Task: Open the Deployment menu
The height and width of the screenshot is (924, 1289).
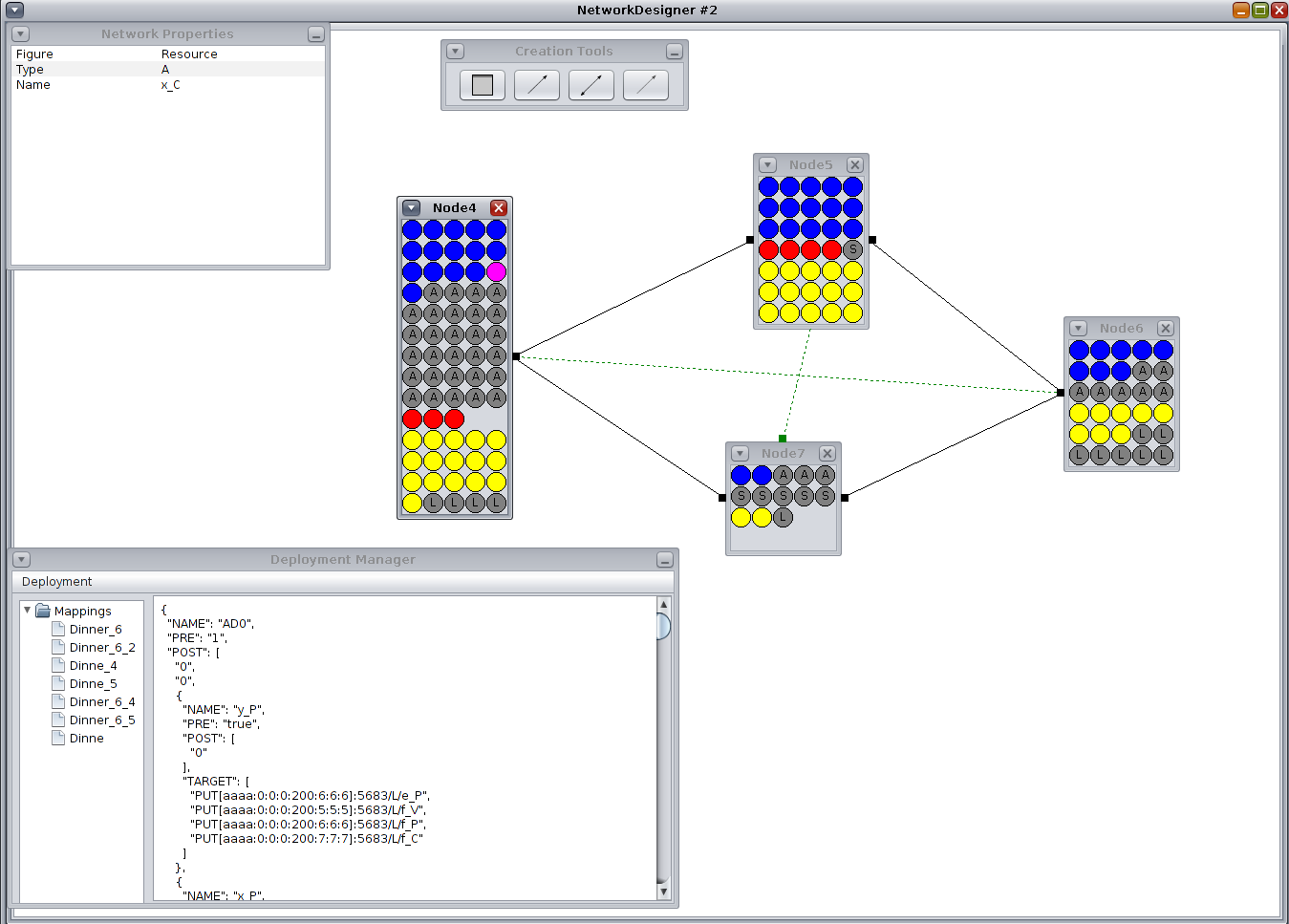Action: (x=57, y=582)
